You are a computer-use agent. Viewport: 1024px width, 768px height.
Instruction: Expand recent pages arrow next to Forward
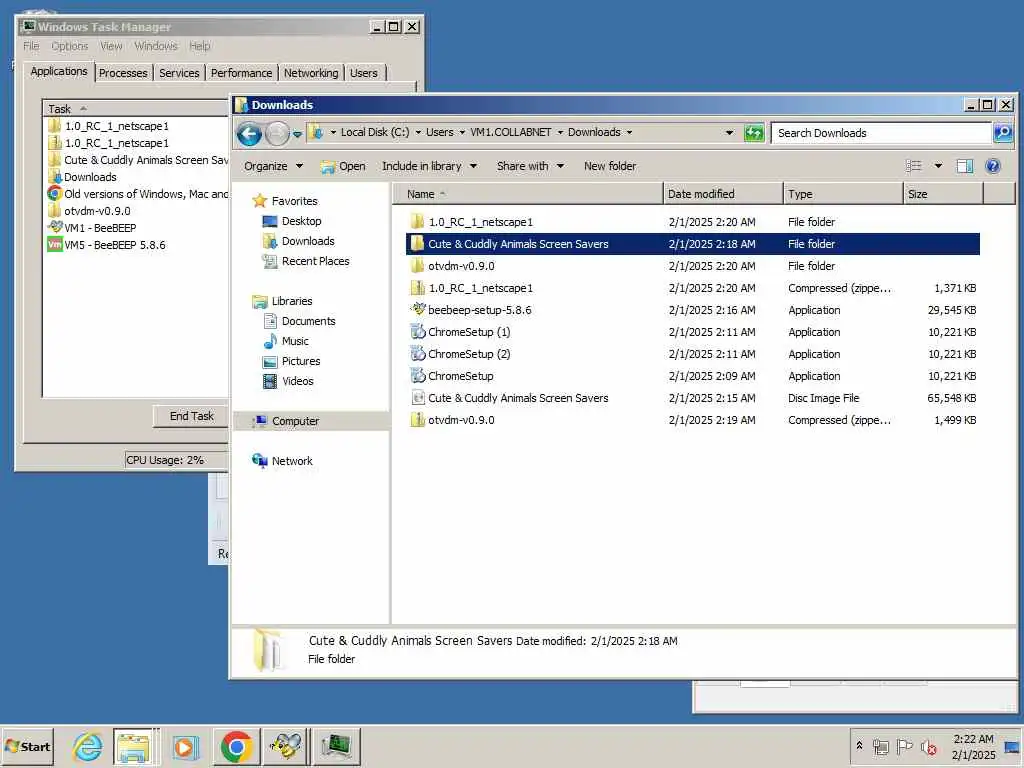pyautogui.click(x=297, y=134)
